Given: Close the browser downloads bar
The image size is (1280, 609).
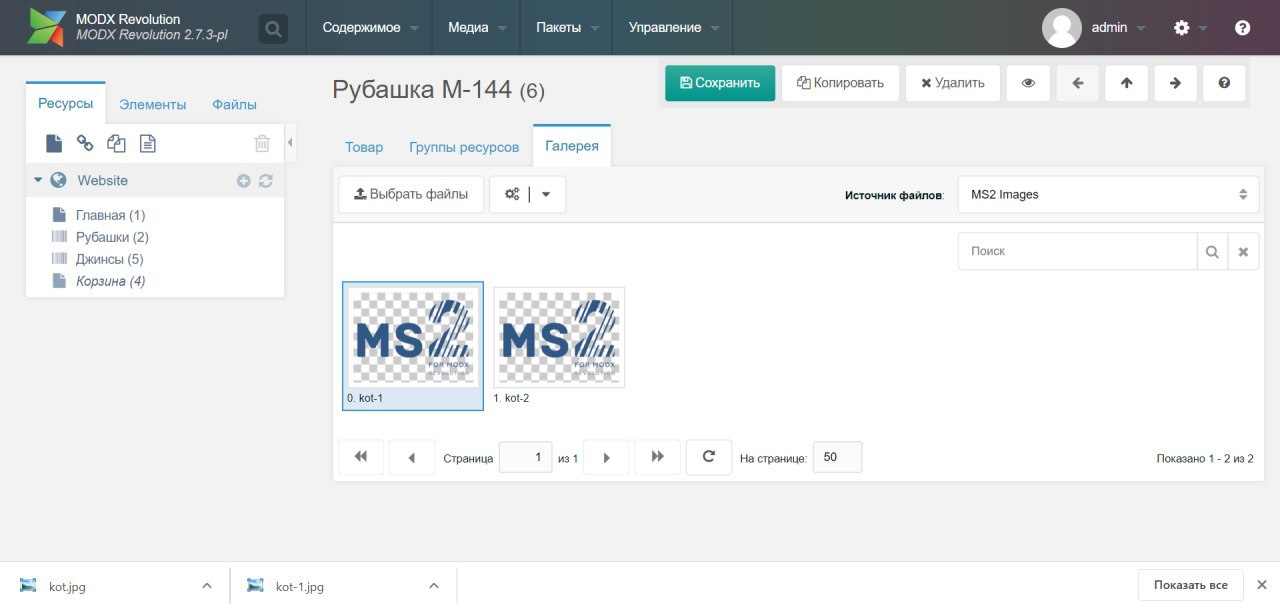Looking at the screenshot, I should (1262, 585).
